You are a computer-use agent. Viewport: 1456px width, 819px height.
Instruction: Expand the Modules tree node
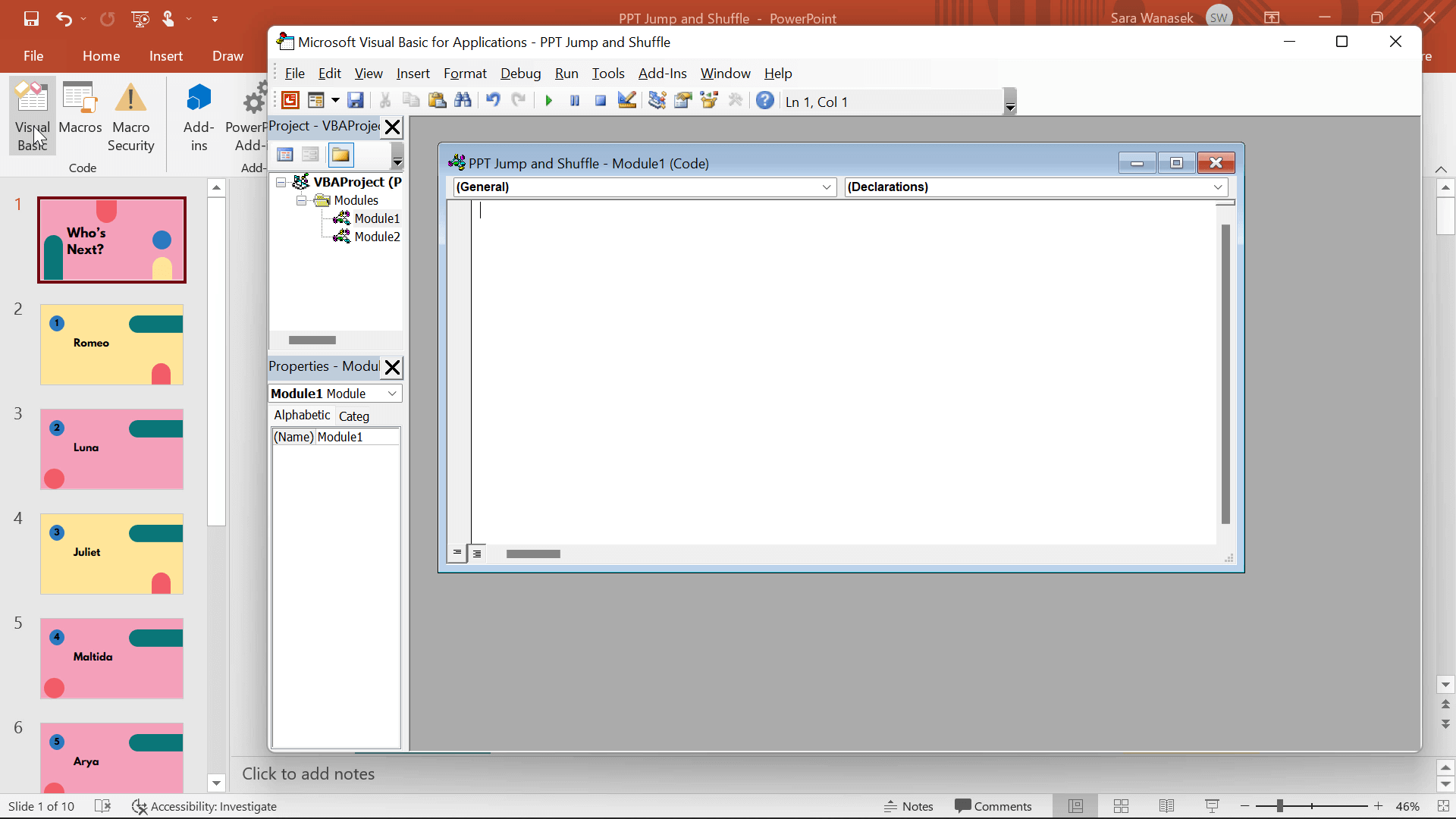pyautogui.click(x=303, y=200)
